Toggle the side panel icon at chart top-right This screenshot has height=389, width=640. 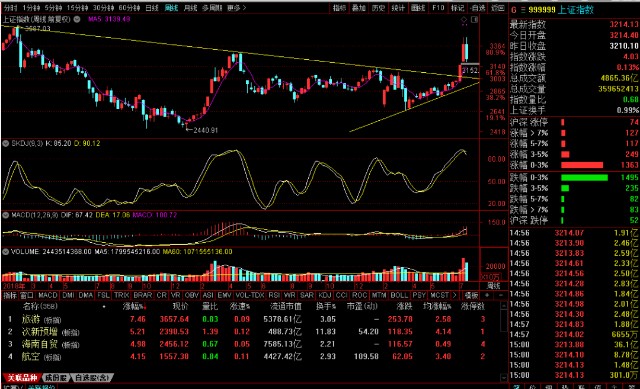coord(474,20)
